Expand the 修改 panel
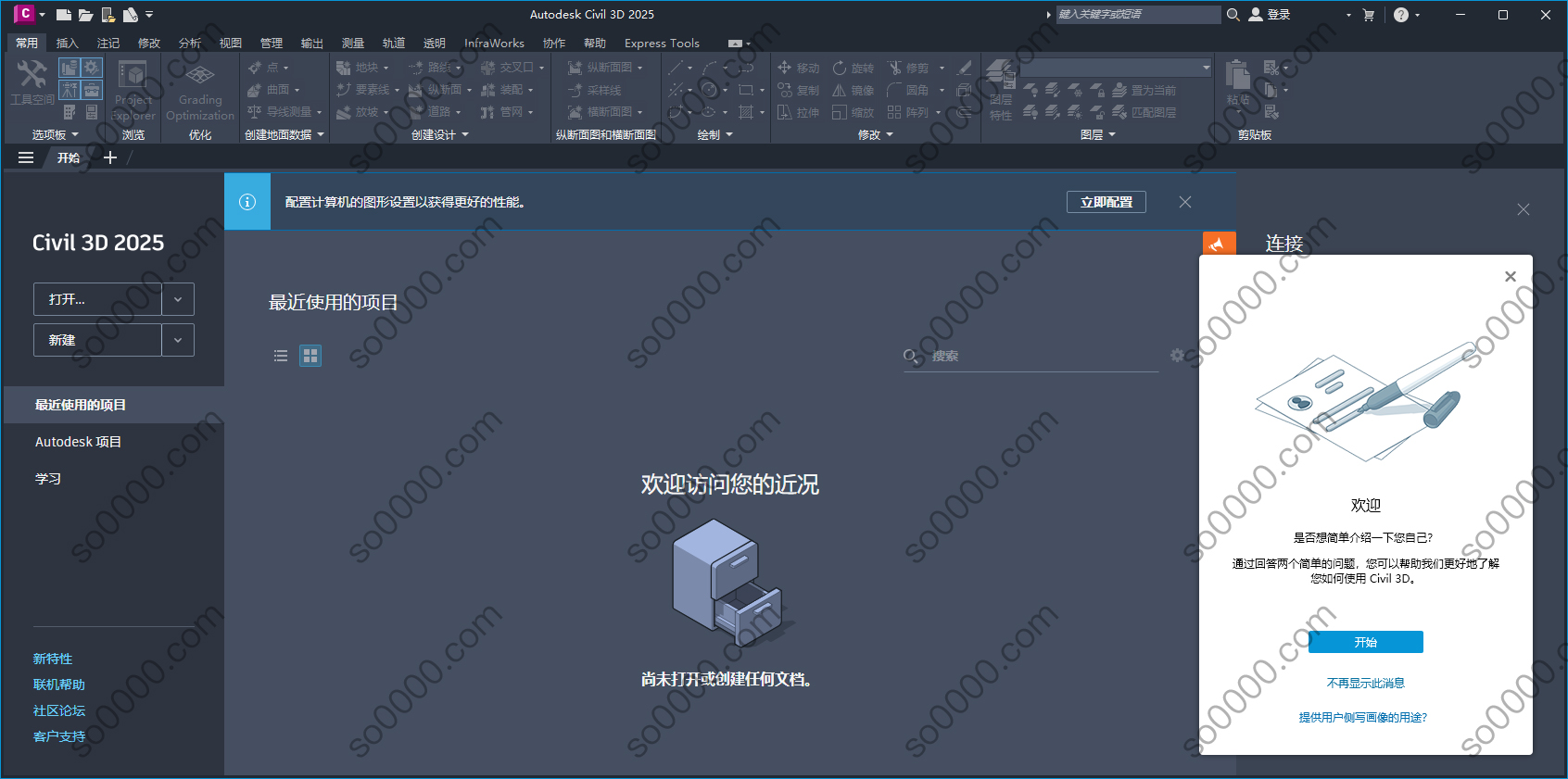This screenshot has height=779, width=1568. pyautogui.click(x=876, y=134)
